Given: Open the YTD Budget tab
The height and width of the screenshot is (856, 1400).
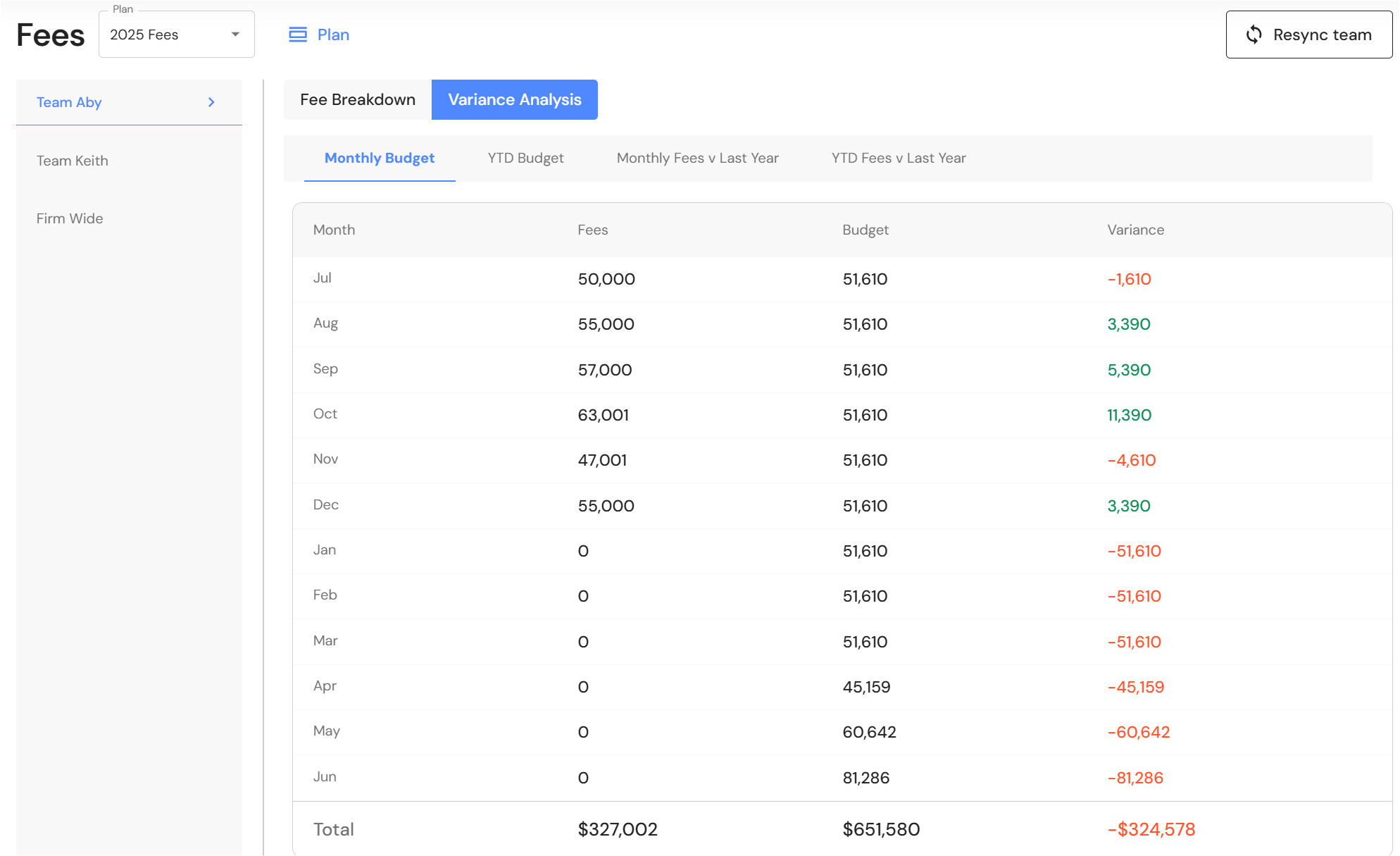Looking at the screenshot, I should pyautogui.click(x=525, y=158).
